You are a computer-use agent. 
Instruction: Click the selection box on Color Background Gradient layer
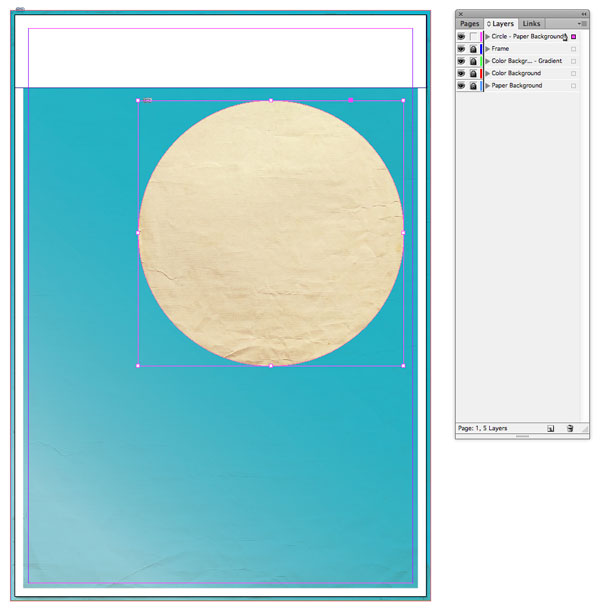(x=573, y=61)
